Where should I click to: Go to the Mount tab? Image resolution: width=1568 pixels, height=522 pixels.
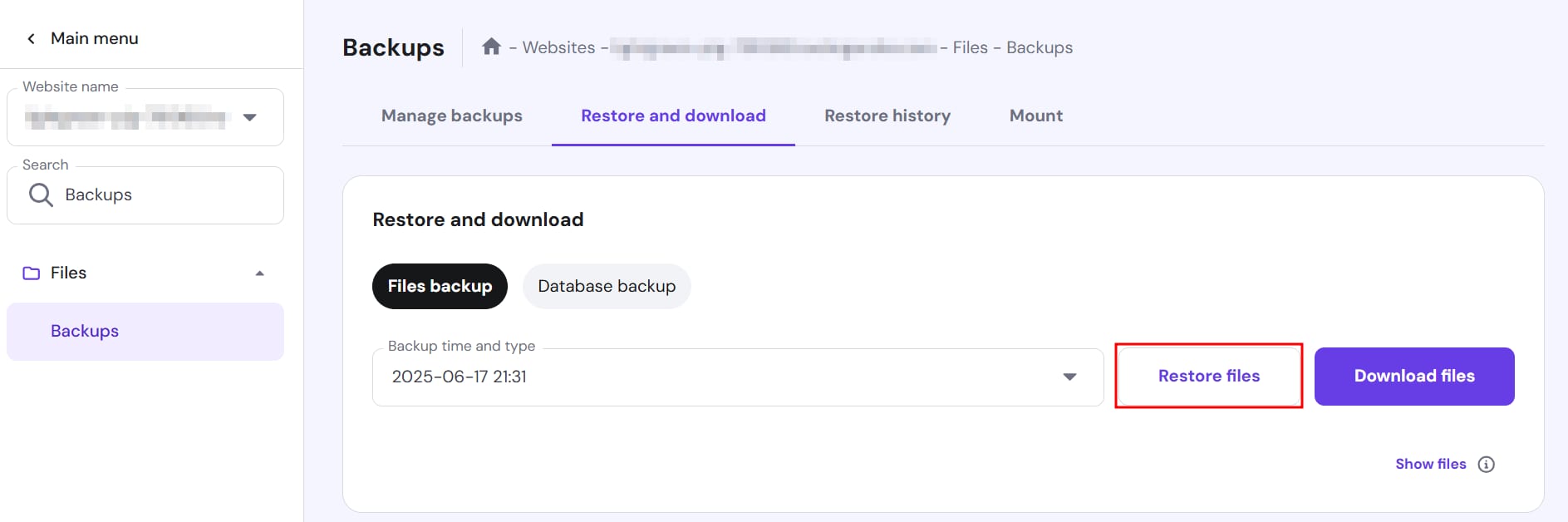coord(1035,116)
